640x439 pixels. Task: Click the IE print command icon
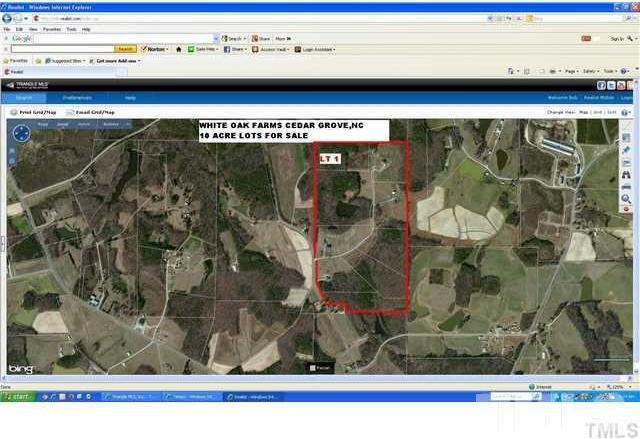tap(554, 71)
